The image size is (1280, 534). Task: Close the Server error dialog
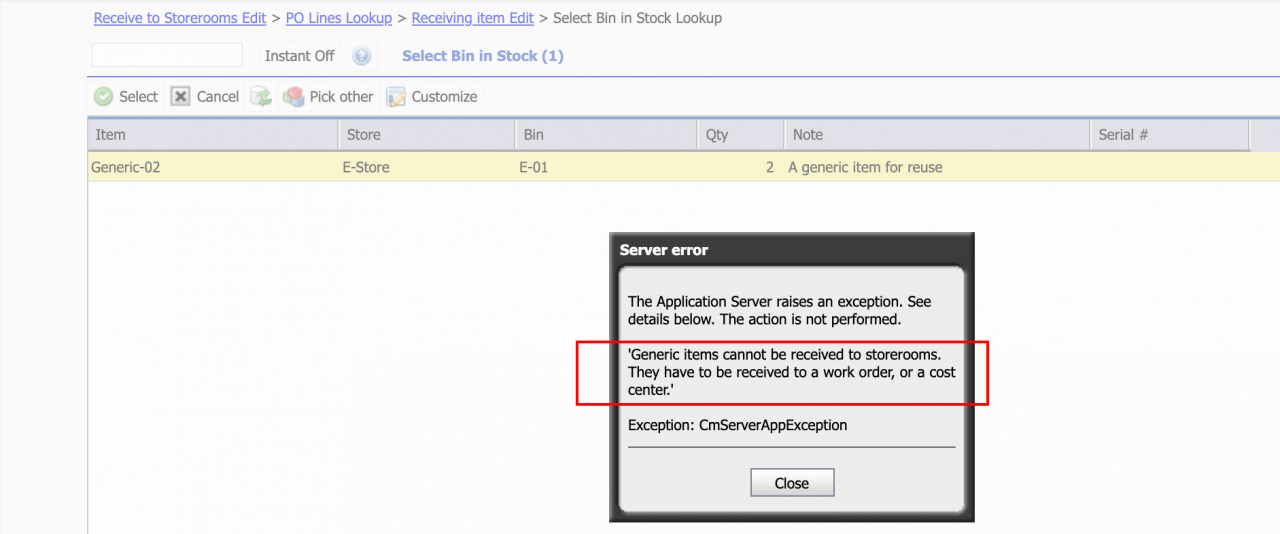pyautogui.click(x=792, y=483)
